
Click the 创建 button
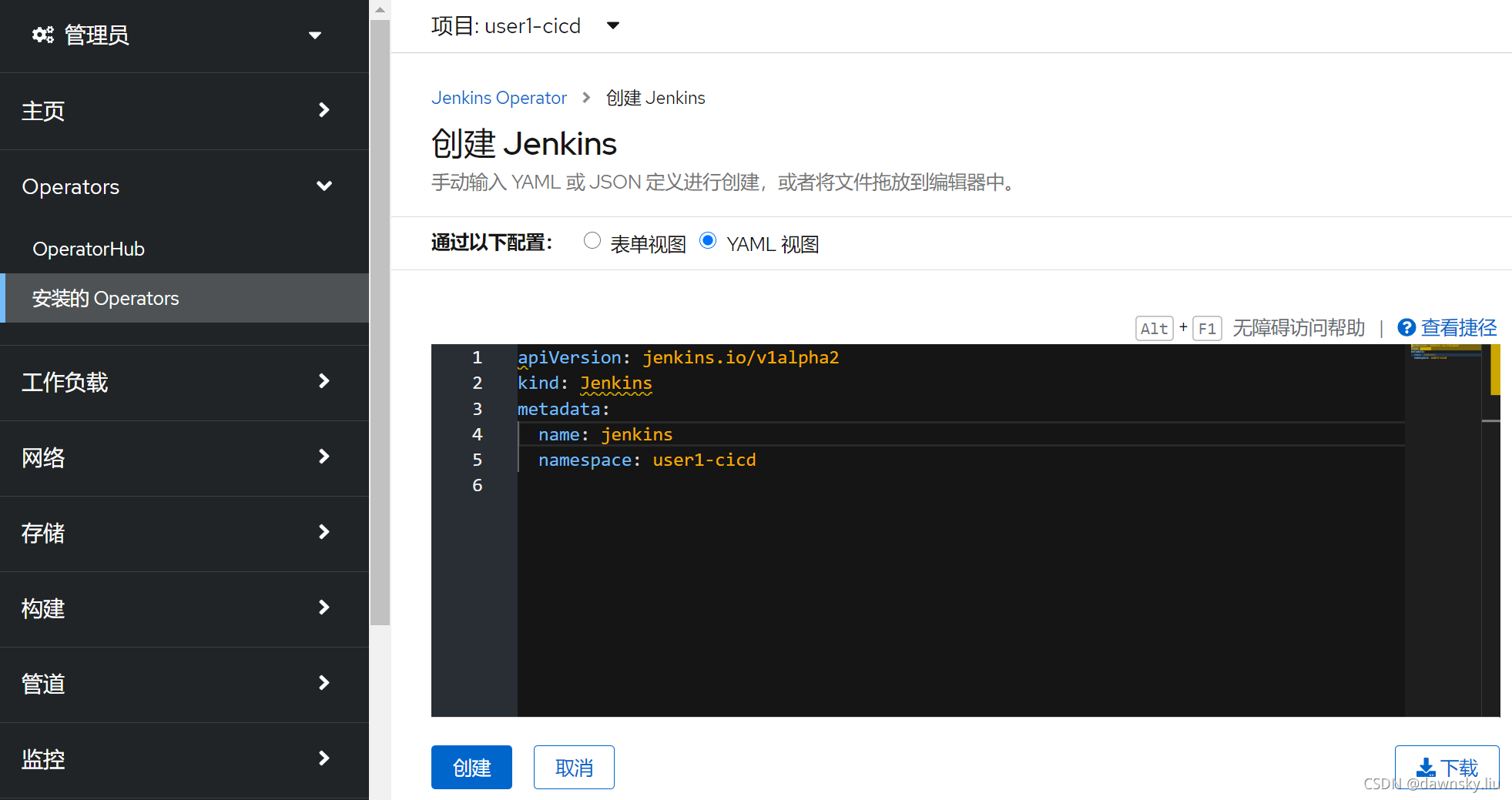click(x=471, y=767)
